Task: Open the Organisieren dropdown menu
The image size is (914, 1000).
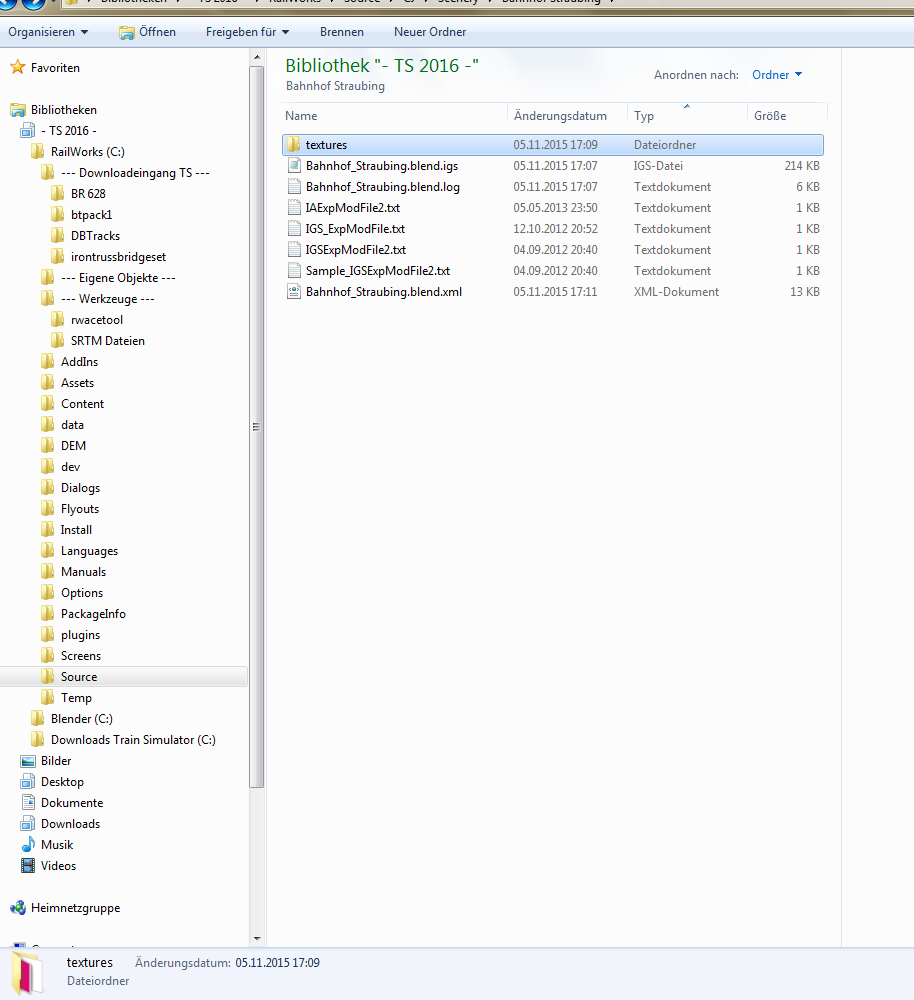Action: coord(48,32)
